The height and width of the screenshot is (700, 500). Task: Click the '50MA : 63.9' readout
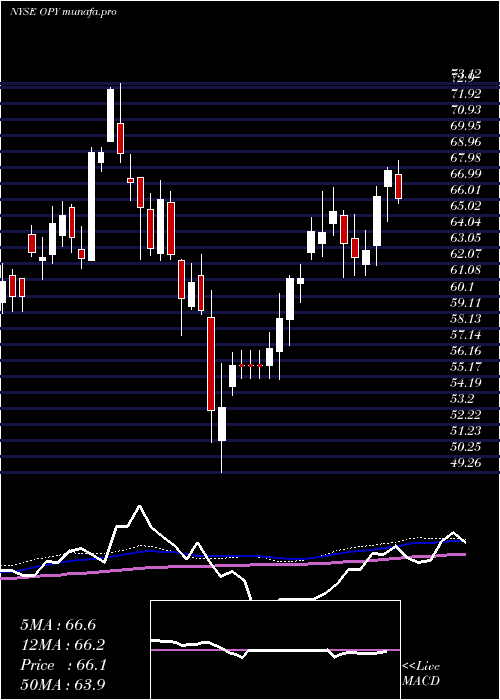coord(63,685)
